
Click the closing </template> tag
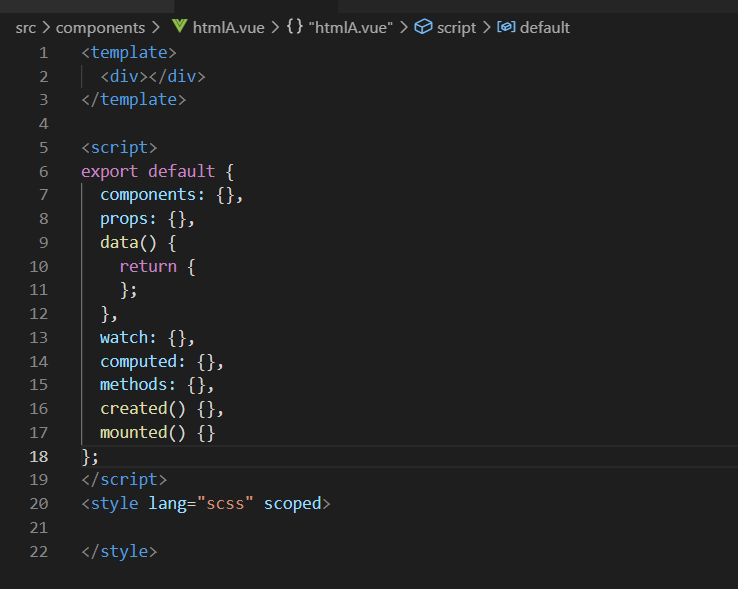point(134,100)
